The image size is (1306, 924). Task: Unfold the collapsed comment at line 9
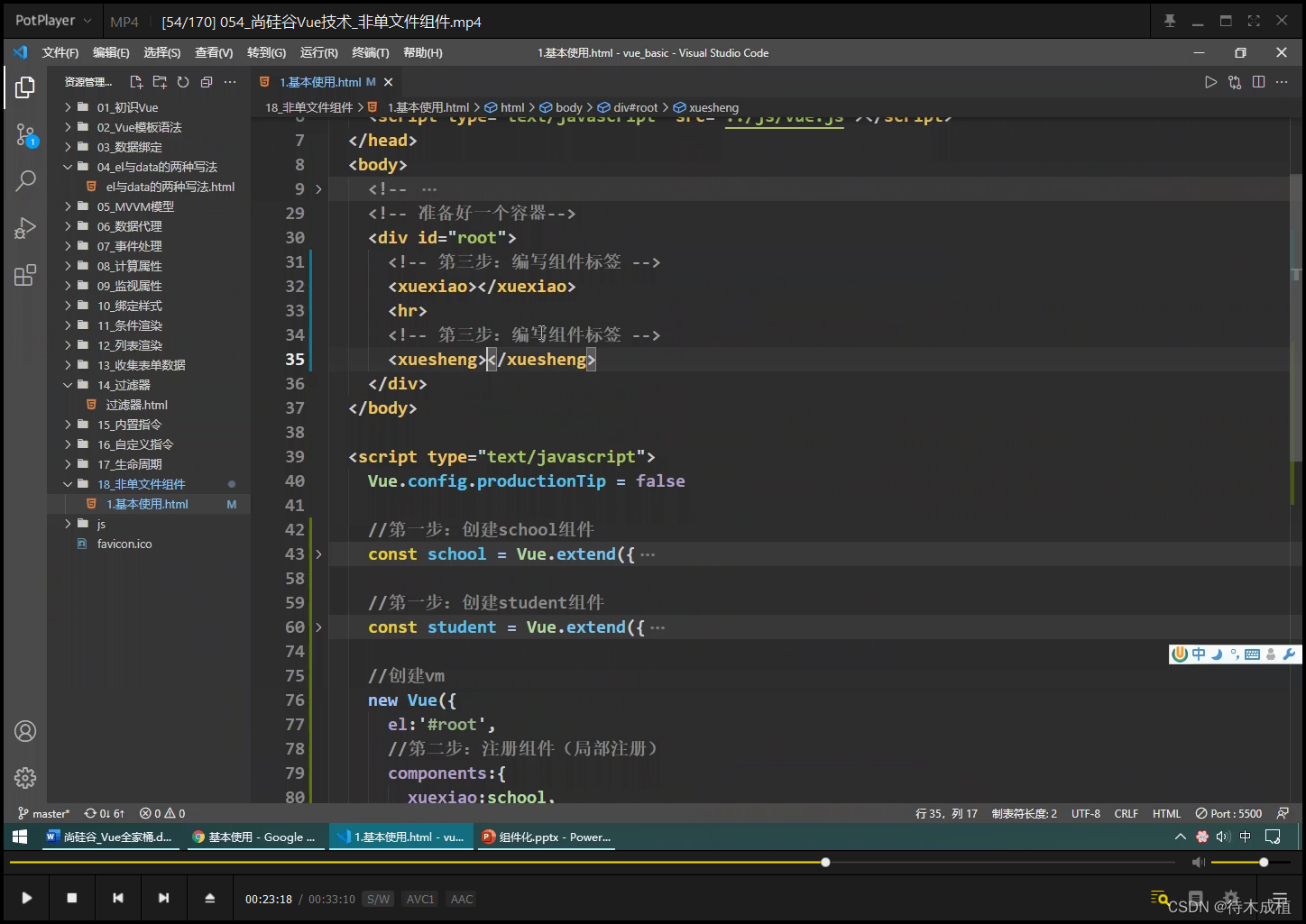tap(318, 189)
